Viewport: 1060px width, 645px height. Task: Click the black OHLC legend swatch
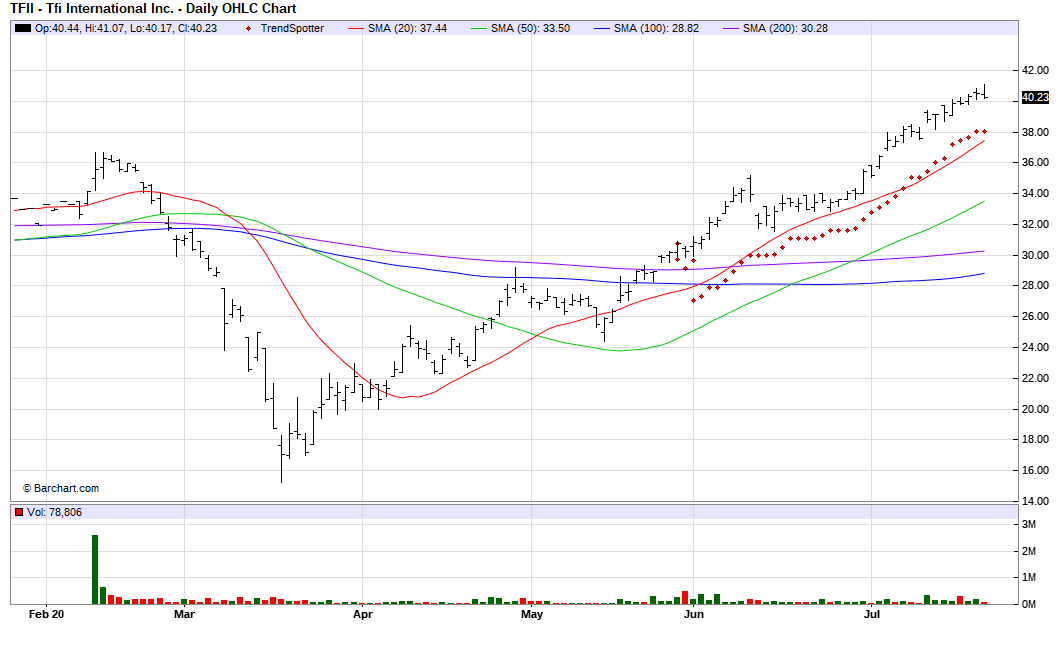23,28
